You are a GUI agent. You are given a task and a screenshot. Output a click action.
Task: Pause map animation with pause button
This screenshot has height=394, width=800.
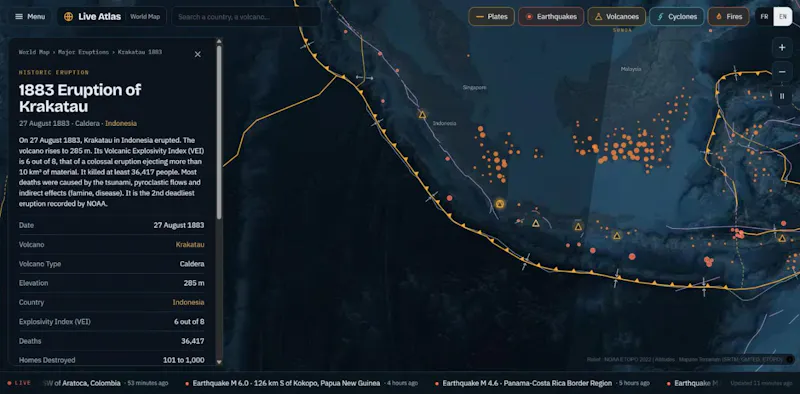coord(782,95)
